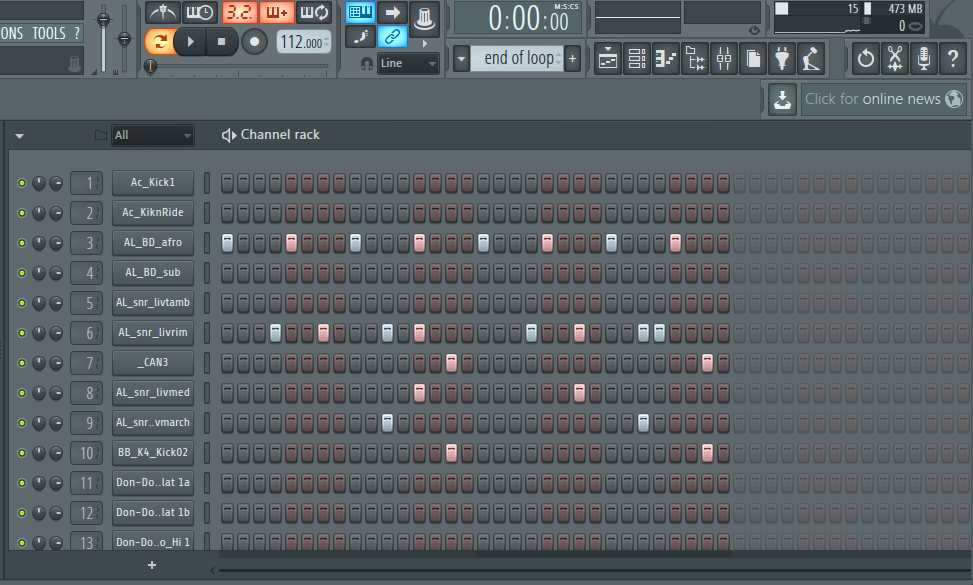Open the Piano roll
The width and height of the screenshot is (973, 585).
click(665, 58)
